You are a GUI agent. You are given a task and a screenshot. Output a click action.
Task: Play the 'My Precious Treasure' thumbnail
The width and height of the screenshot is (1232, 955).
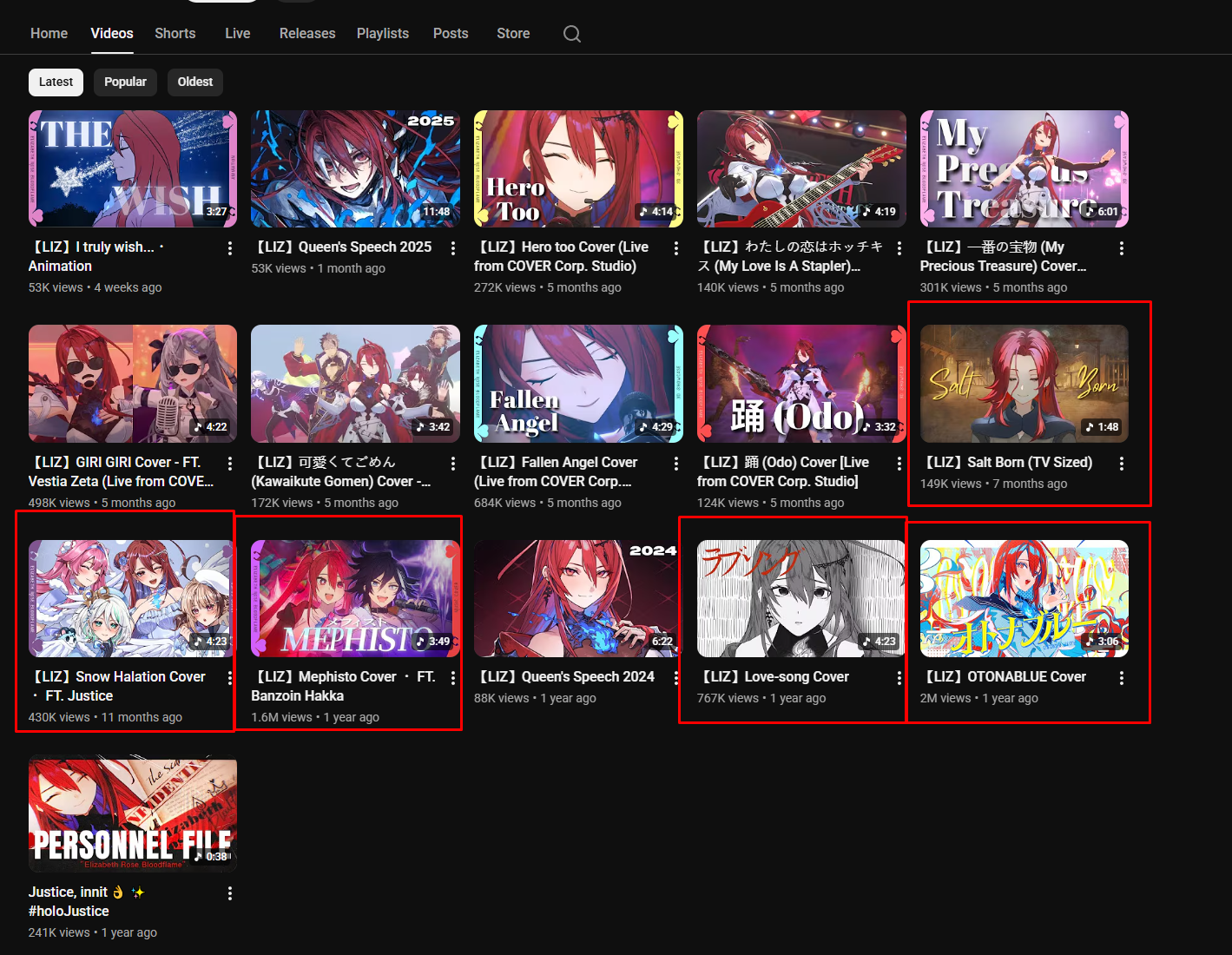click(x=1024, y=168)
